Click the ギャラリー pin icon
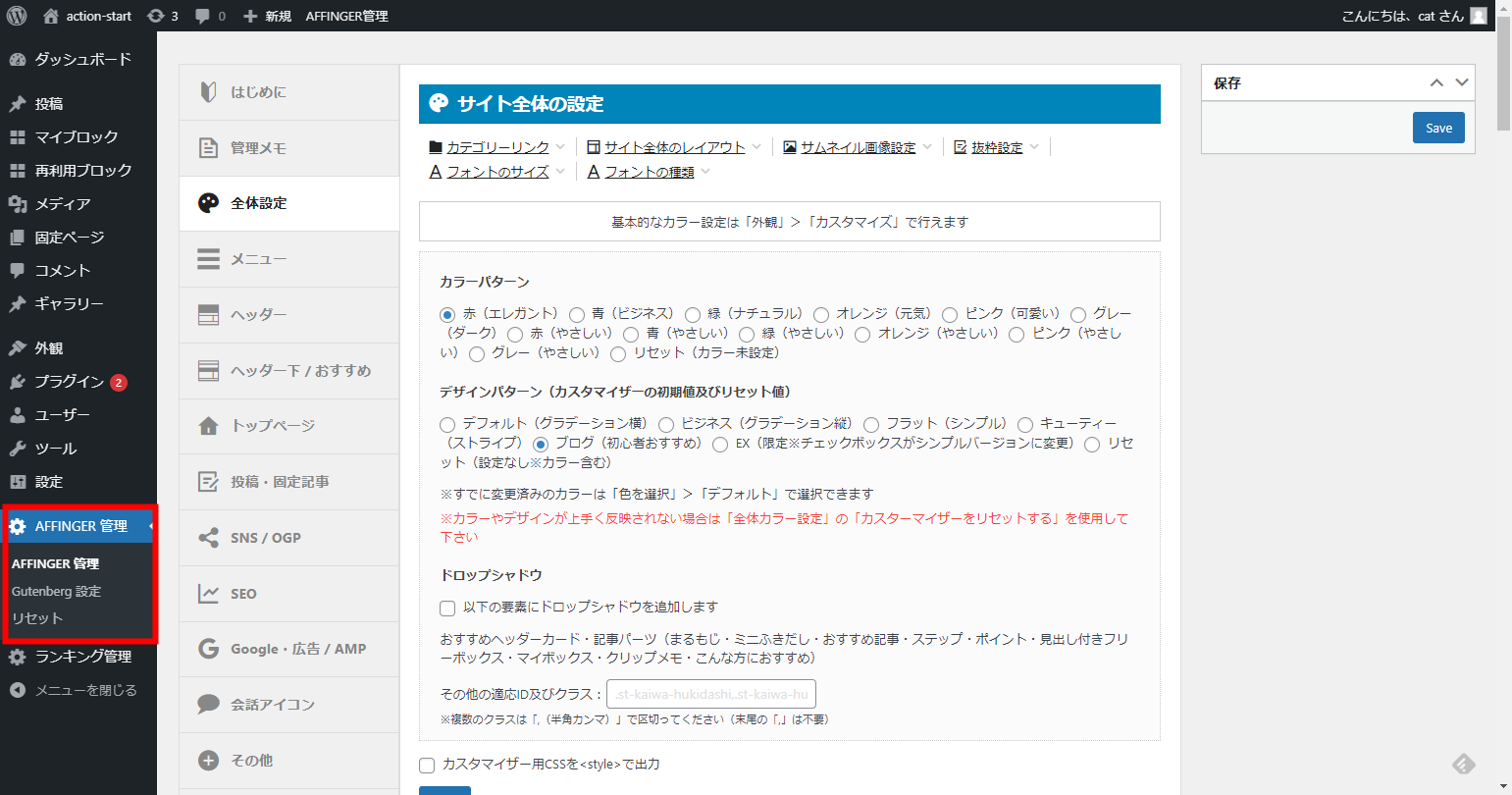The height and width of the screenshot is (795, 1512). [18, 303]
